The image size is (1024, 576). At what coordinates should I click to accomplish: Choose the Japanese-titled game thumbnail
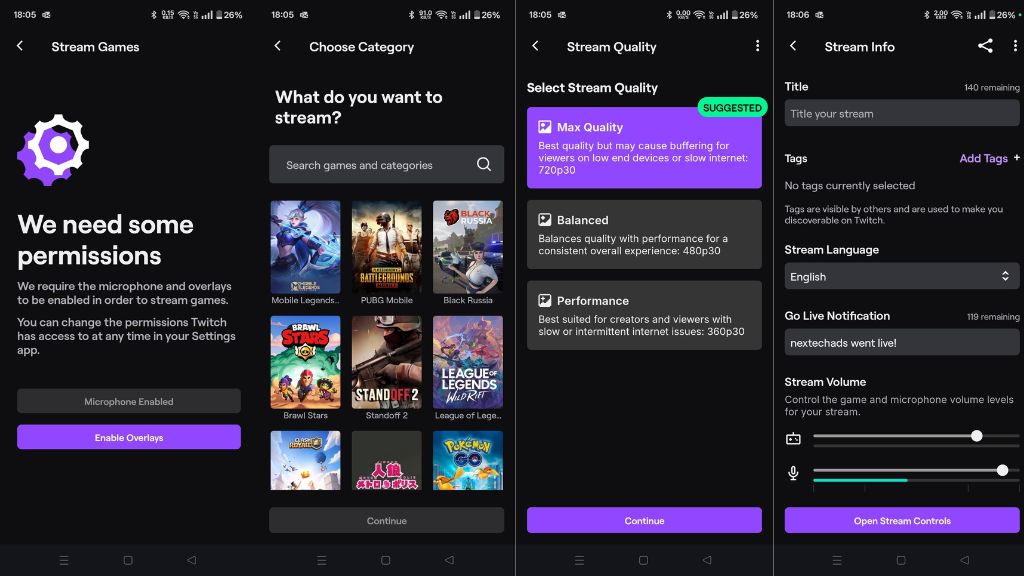coord(387,460)
